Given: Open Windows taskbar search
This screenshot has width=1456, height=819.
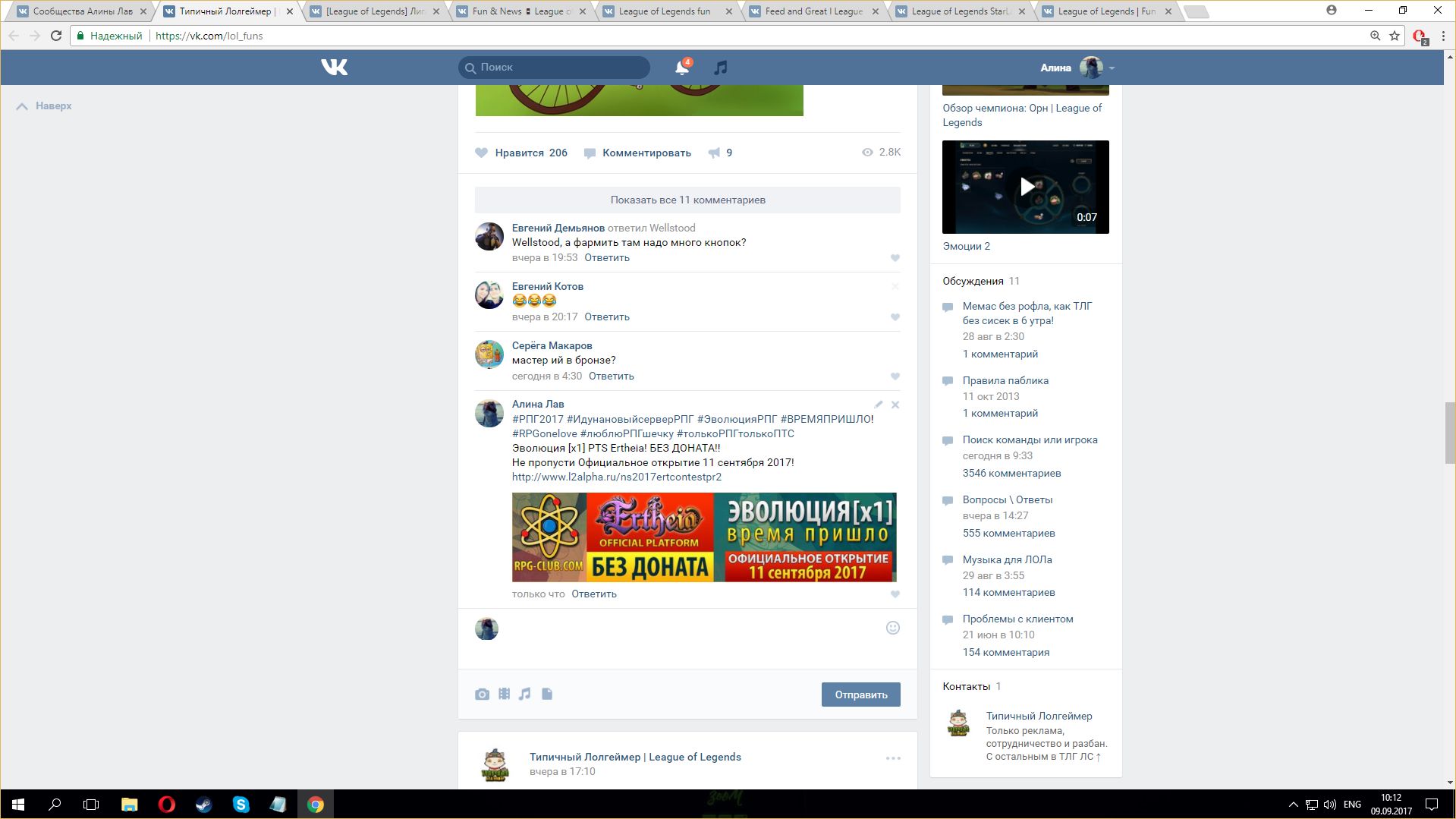Looking at the screenshot, I should click(55, 805).
